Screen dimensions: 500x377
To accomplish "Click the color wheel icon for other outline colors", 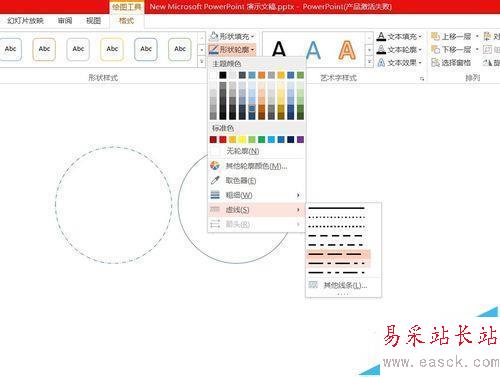I will (215, 166).
